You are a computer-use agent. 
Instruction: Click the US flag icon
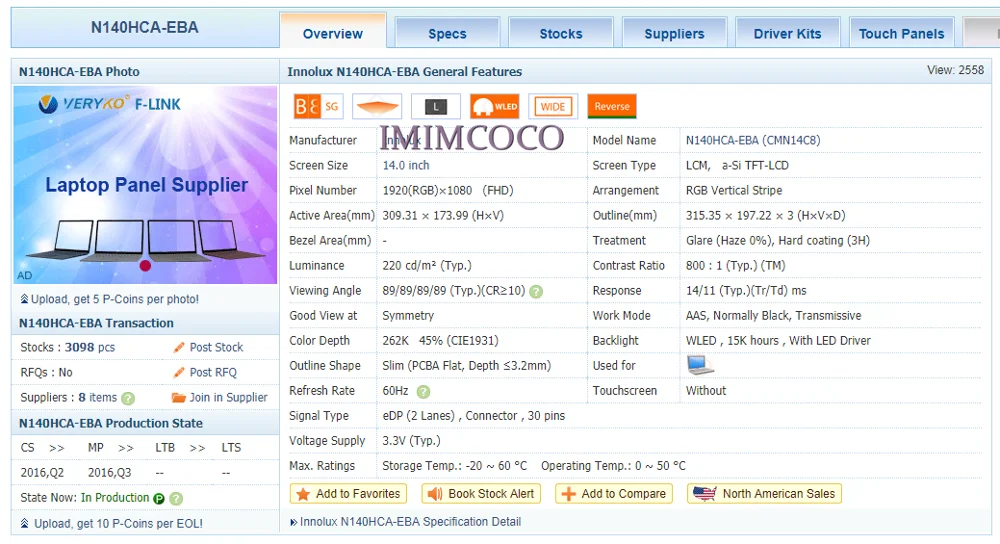point(705,494)
